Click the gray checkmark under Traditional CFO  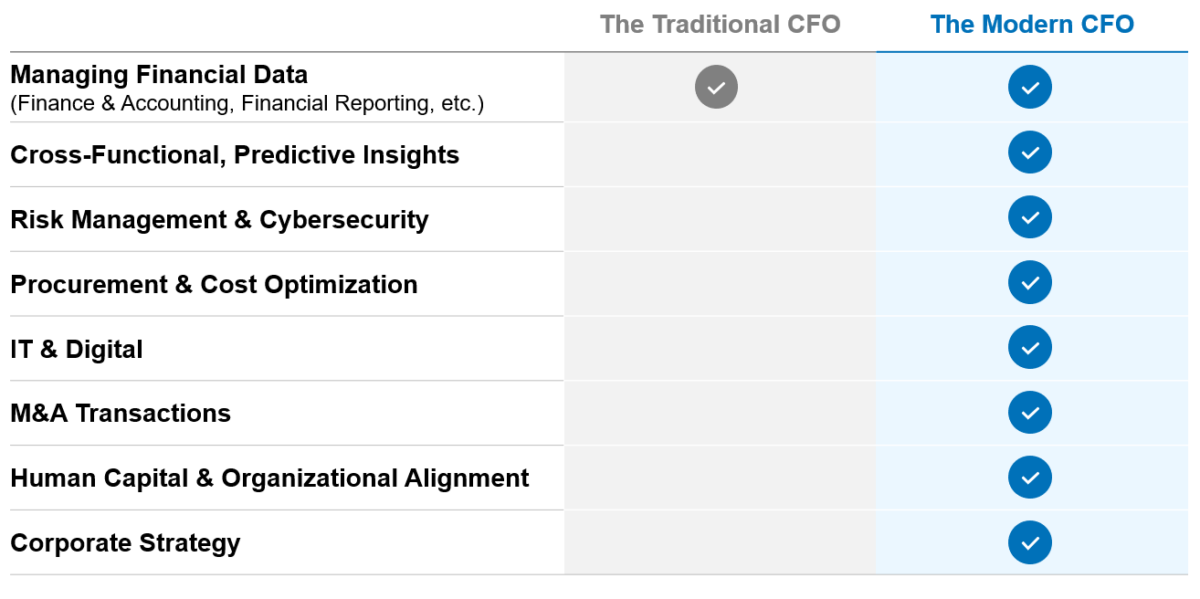point(716,87)
